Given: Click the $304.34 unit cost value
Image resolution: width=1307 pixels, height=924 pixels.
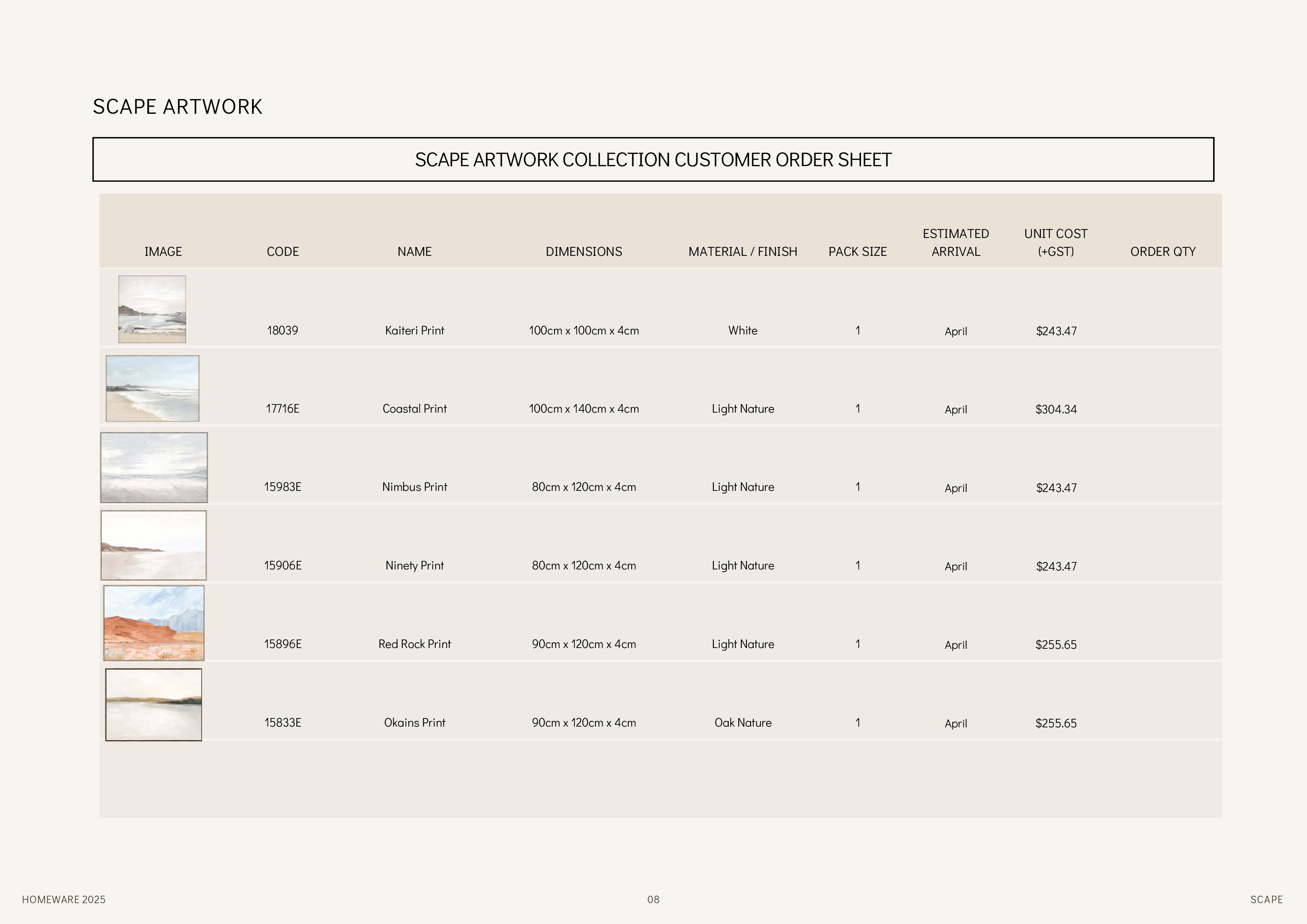Looking at the screenshot, I should 1056,409.
